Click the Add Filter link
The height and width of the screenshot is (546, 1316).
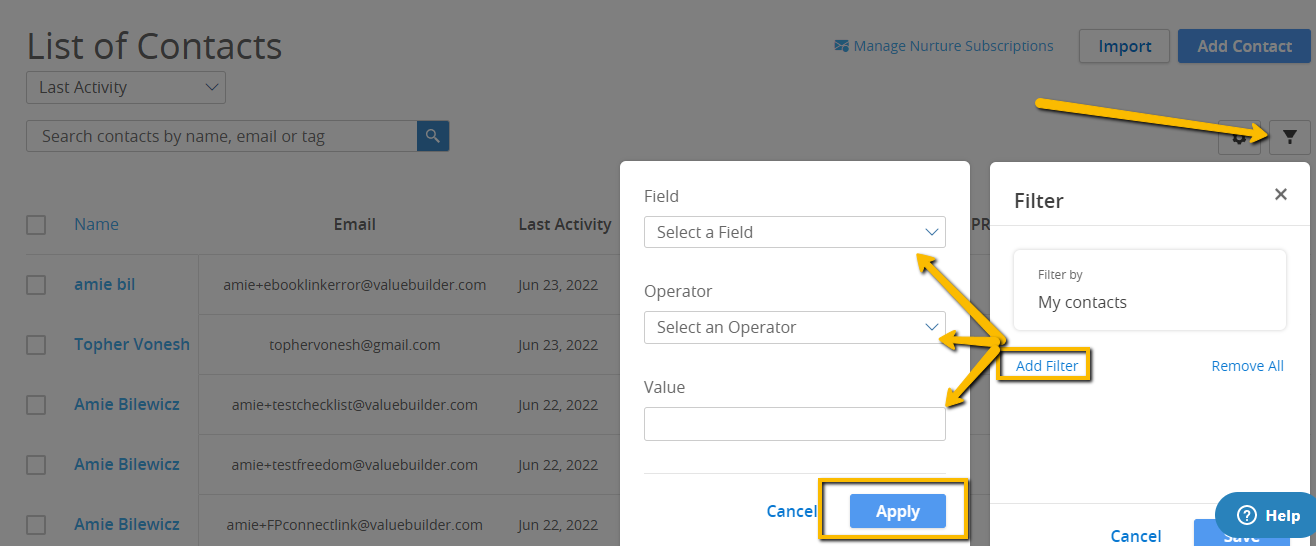[1047, 366]
